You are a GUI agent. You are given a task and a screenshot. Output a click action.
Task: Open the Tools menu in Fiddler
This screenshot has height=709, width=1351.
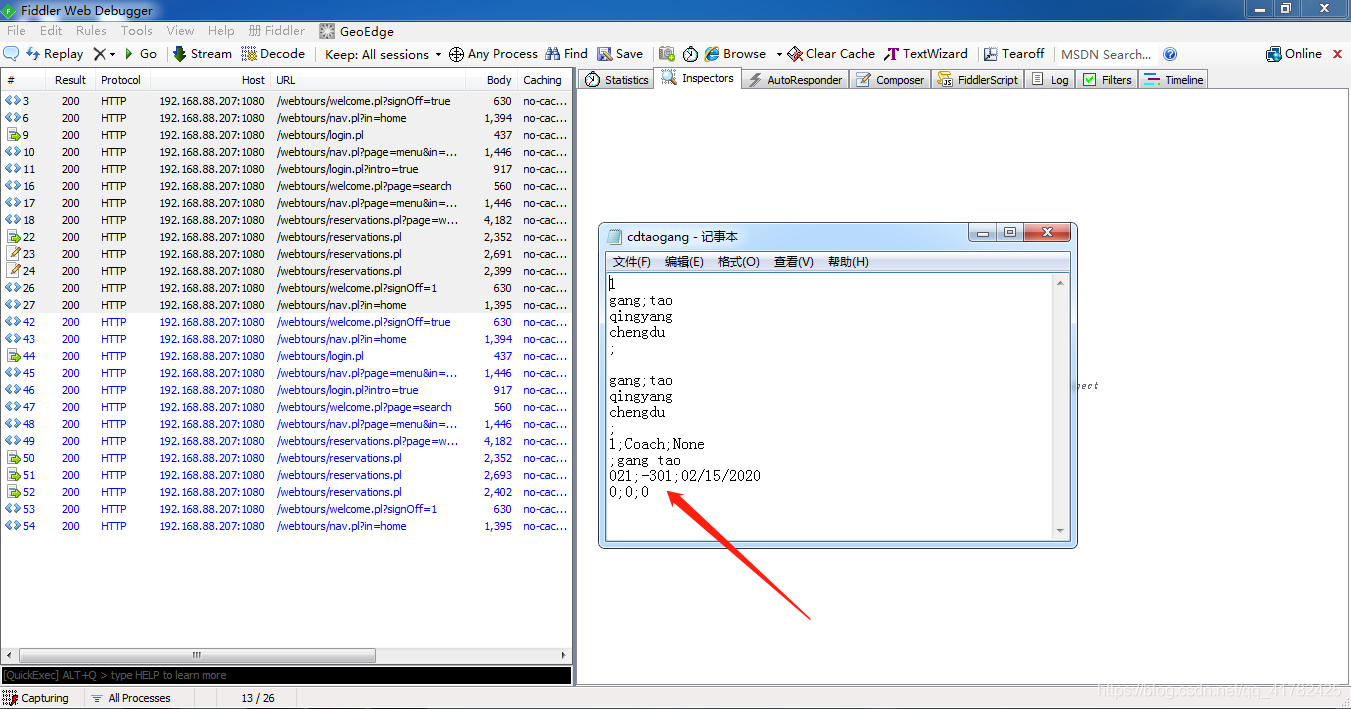pyautogui.click(x=137, y=31)
